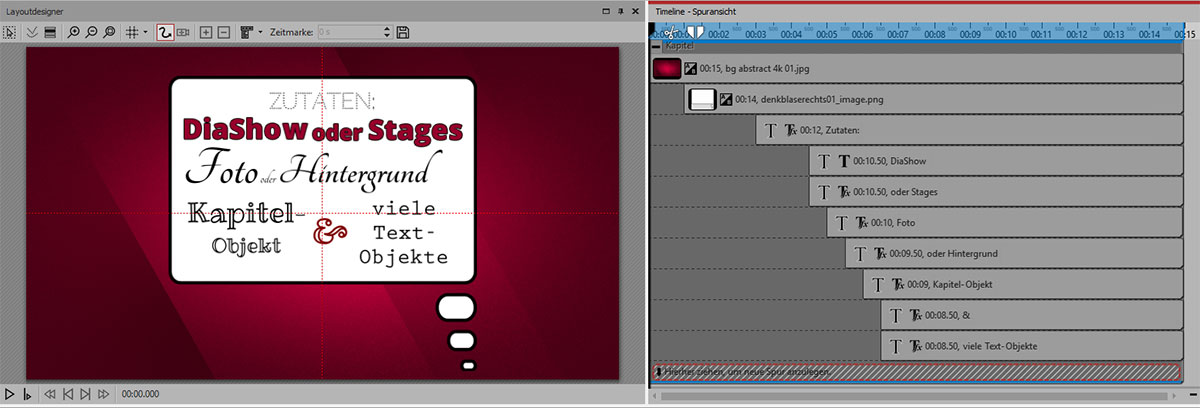
Task: Activate the selection frame tool in Layoutdesigner
Action: tap(9, 32)
